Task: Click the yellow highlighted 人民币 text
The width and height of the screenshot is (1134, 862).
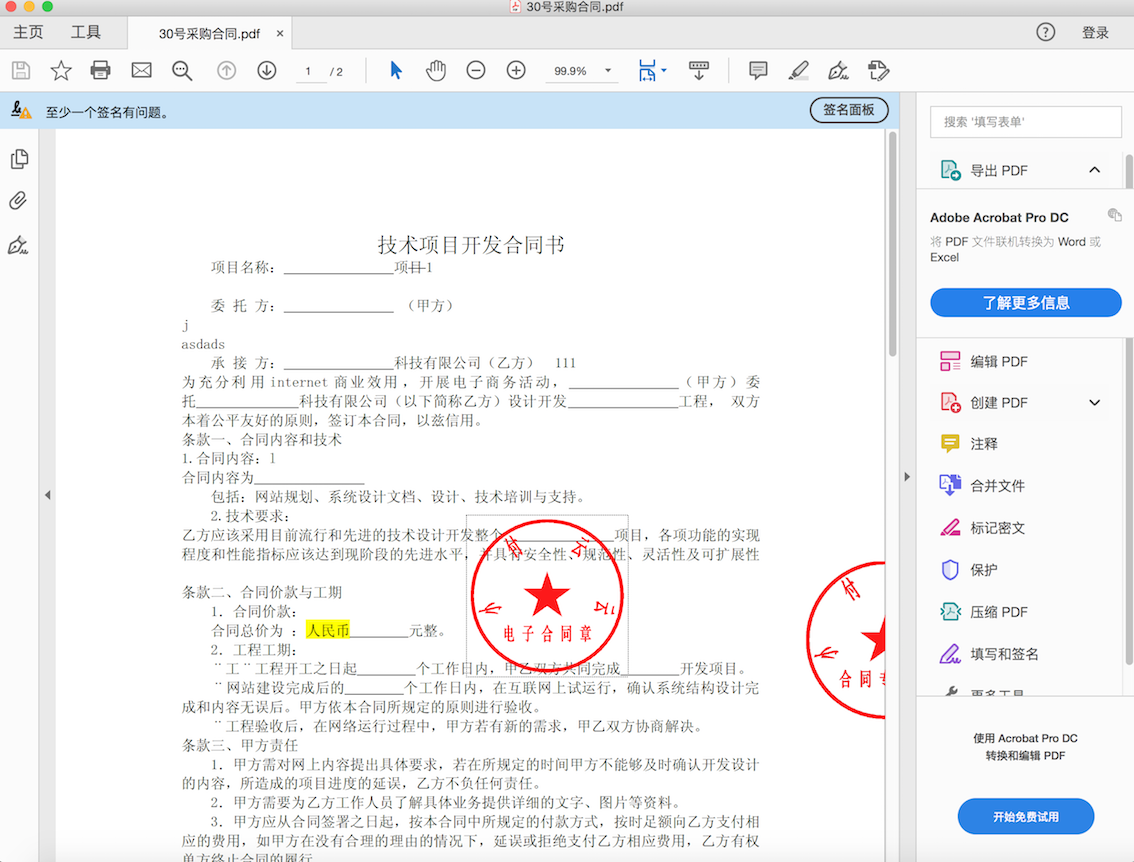Action: pyautogui.click(x=328, y=631)
